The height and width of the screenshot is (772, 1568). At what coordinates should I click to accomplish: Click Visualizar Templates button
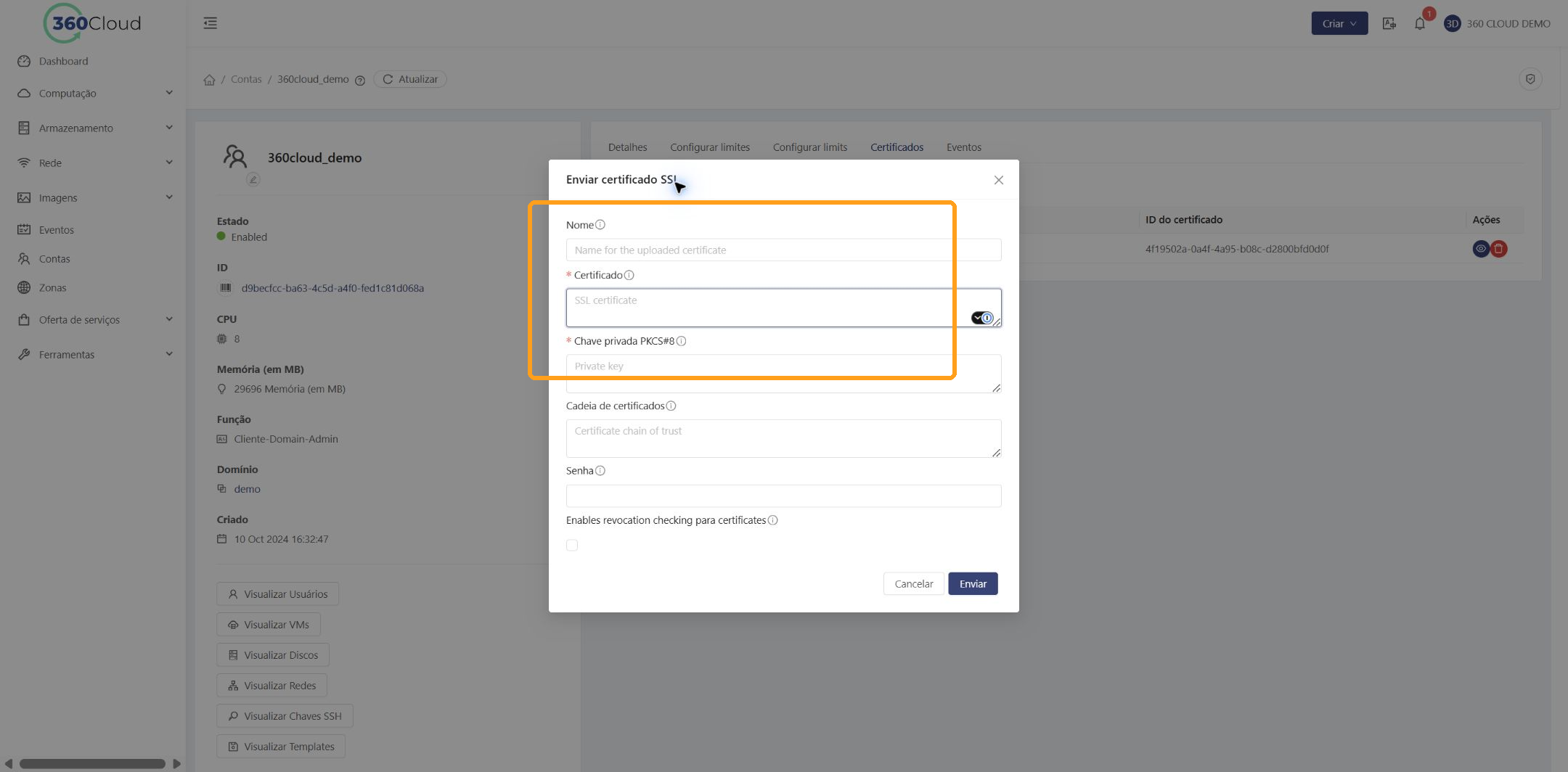click(281, 746)
